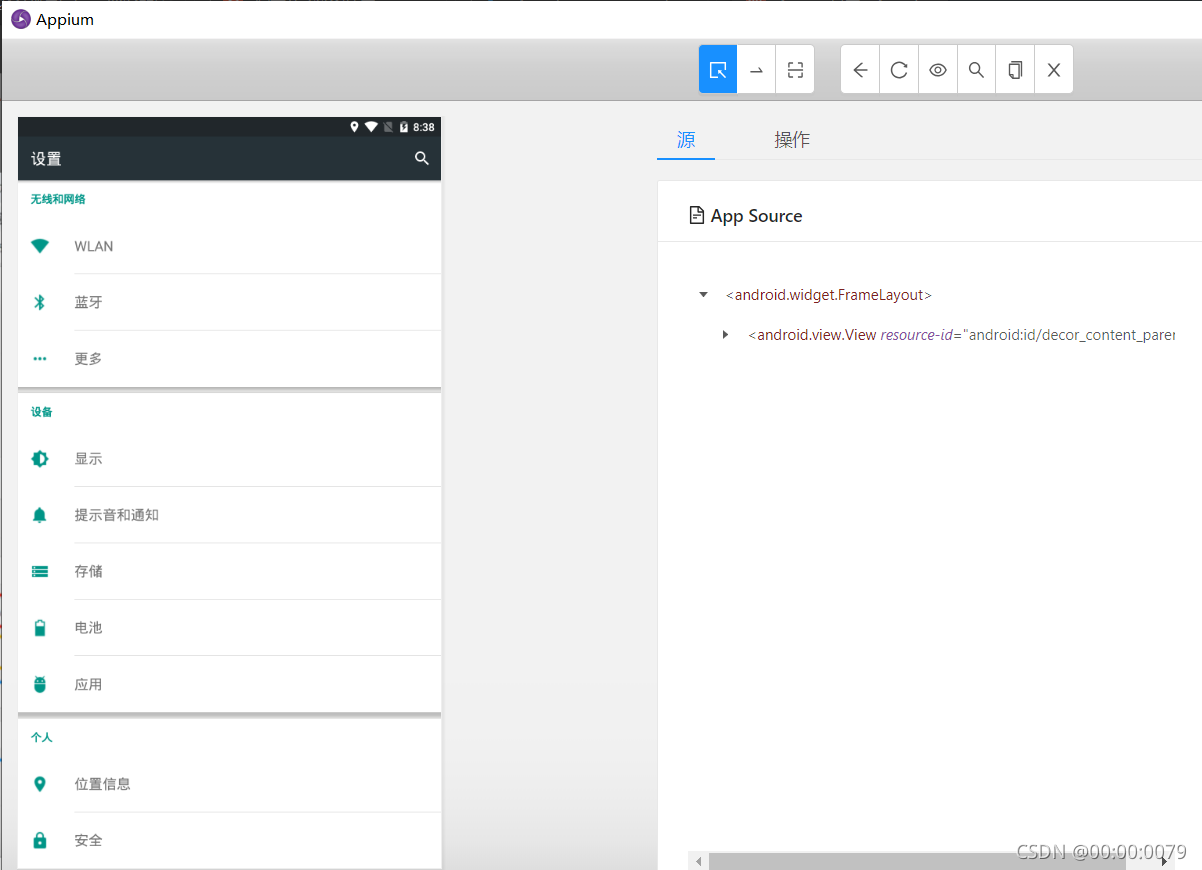Open the WLAN settings entry
Screen dimensions: 1202x870
[229, 246]
